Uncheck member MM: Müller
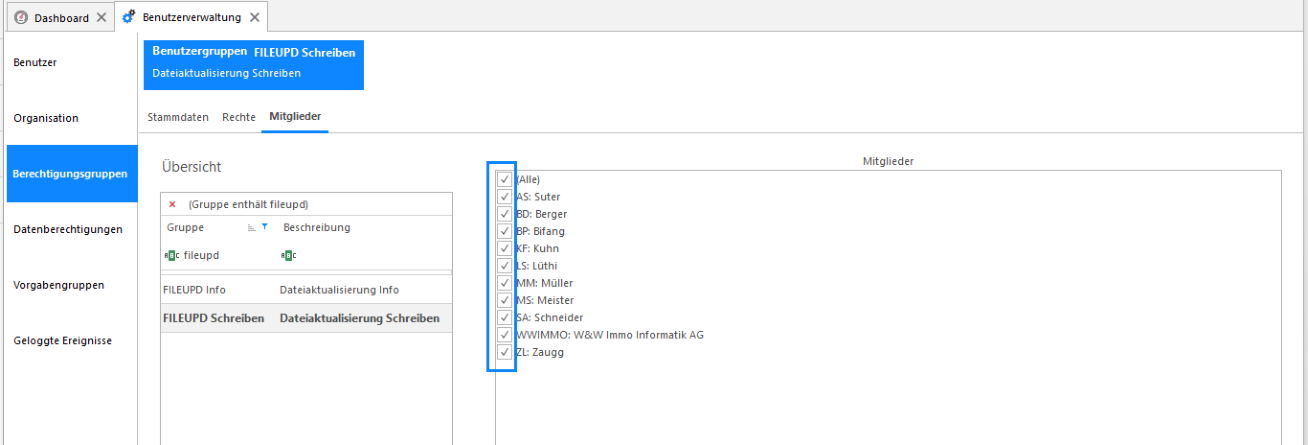The width and height of the screenshot is (1308, 445). click(x=504, y=283)
